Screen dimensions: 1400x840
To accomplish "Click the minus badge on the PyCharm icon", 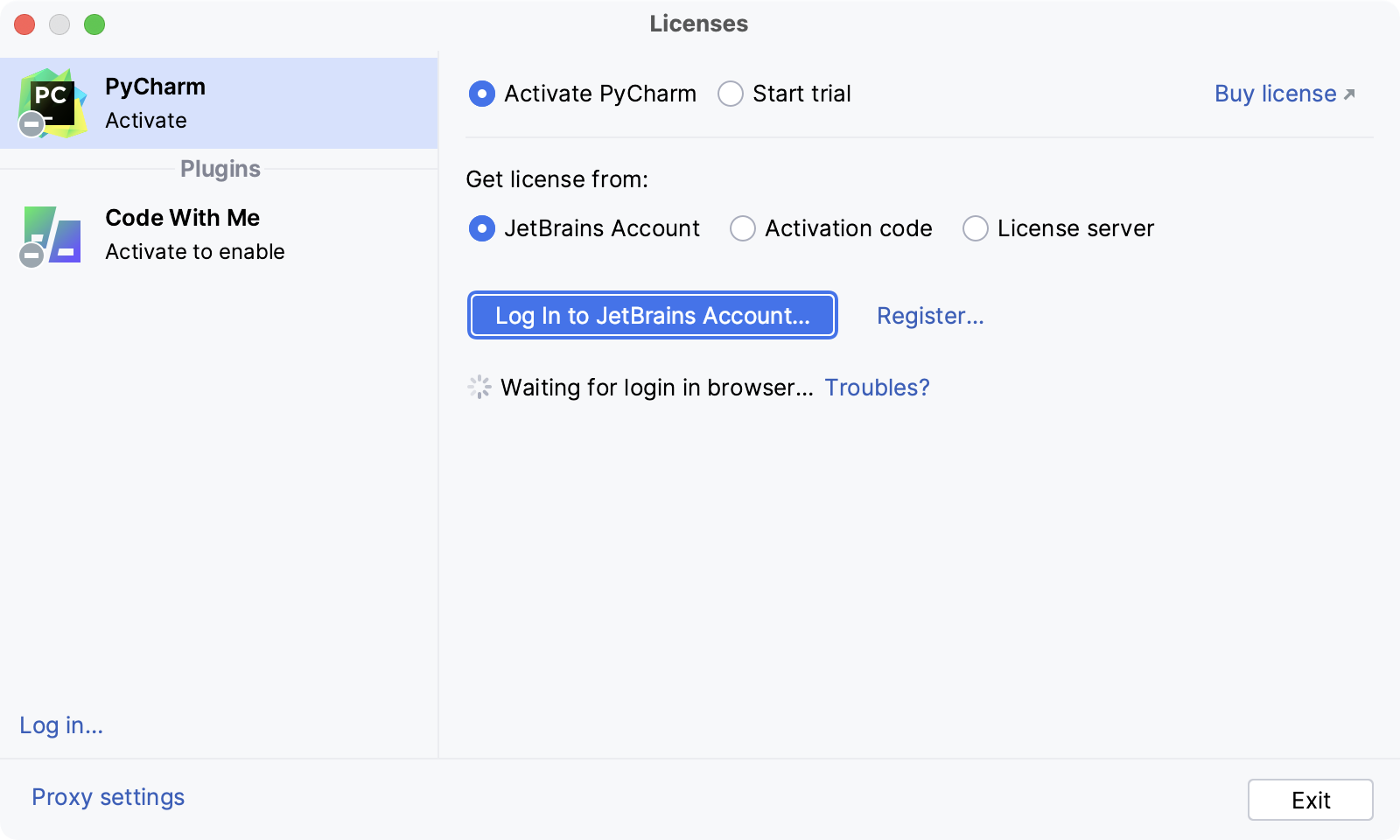I will (x=31, y=123).
